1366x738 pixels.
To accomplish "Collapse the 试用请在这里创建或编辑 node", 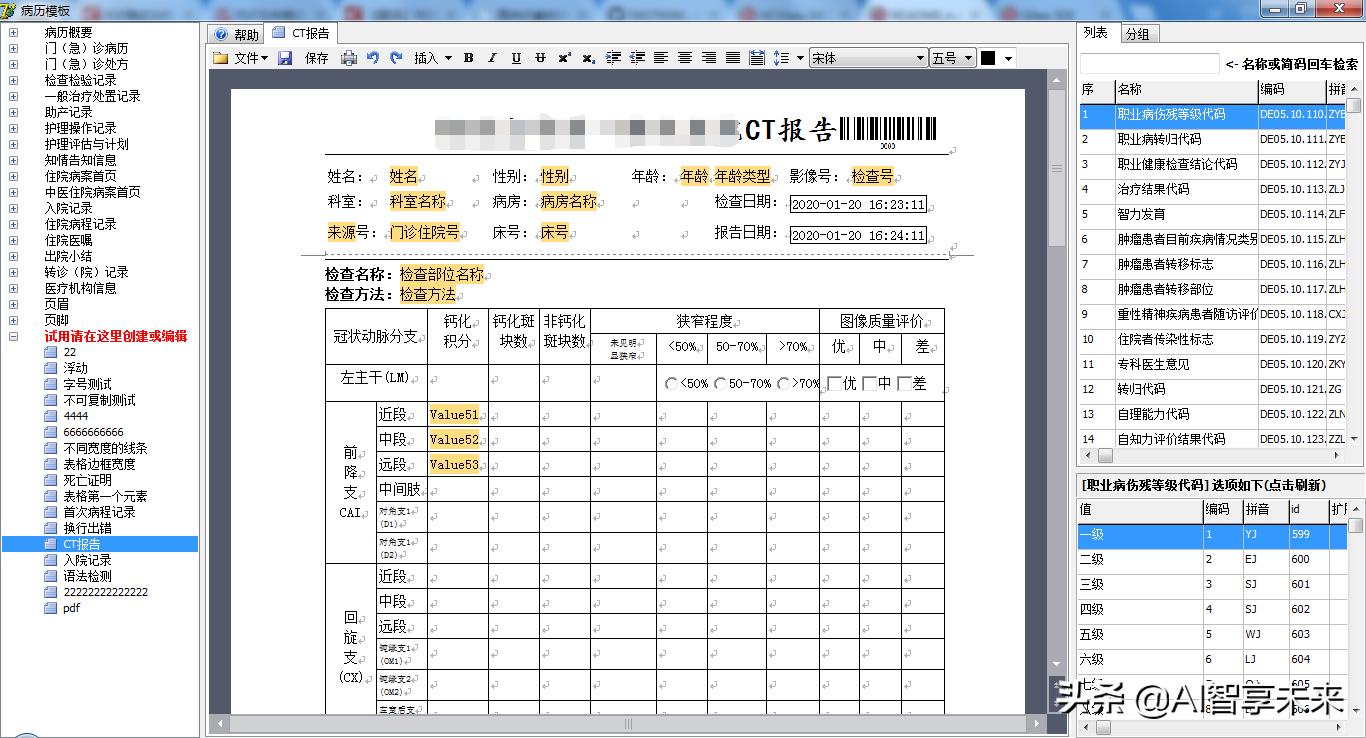I will point(13,336).
